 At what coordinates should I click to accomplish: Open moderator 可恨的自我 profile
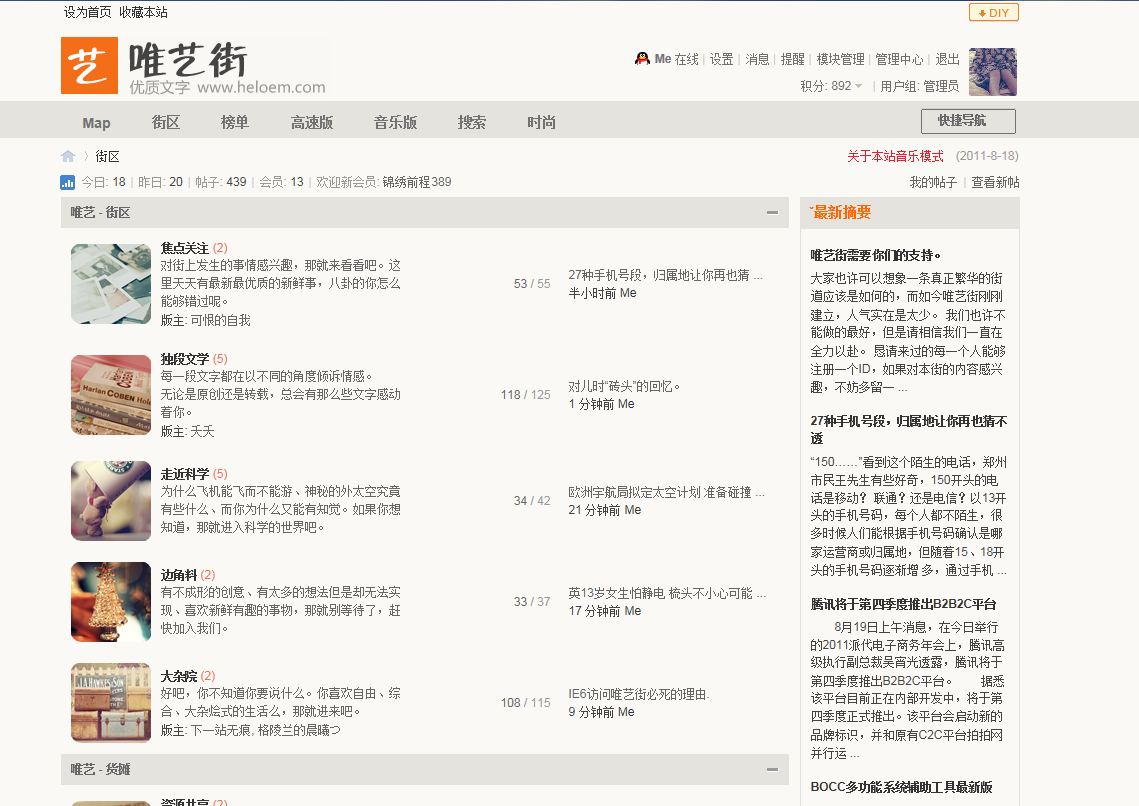point(220,320)
